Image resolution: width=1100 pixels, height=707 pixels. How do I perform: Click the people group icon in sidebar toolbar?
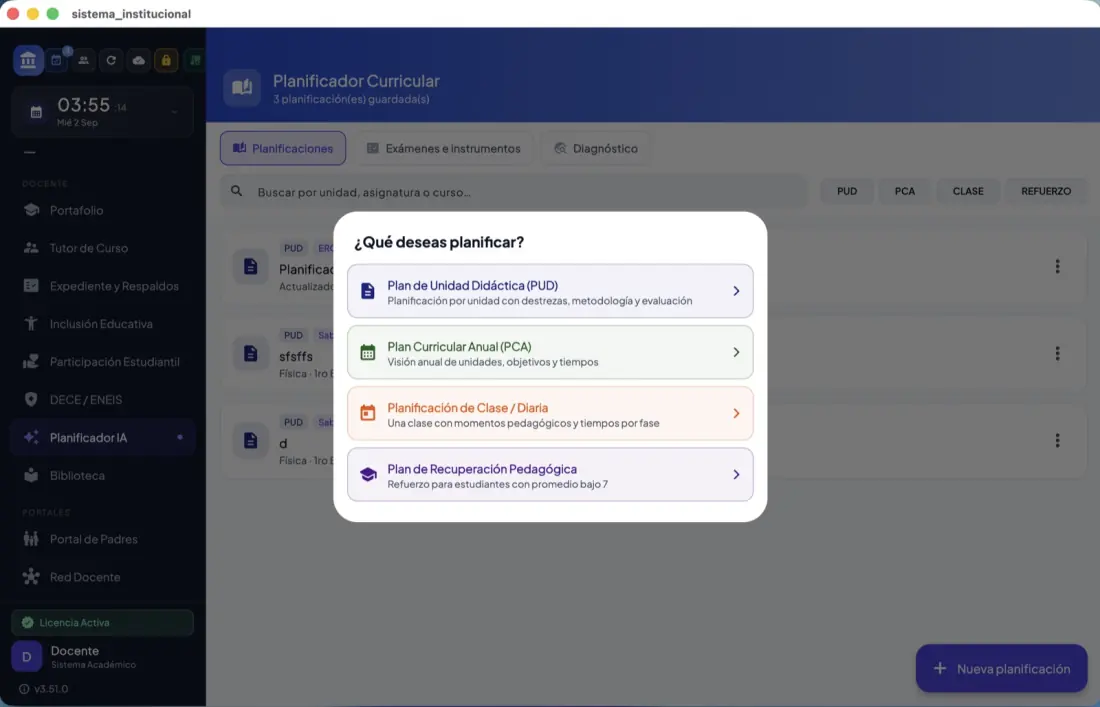(83, 60)
